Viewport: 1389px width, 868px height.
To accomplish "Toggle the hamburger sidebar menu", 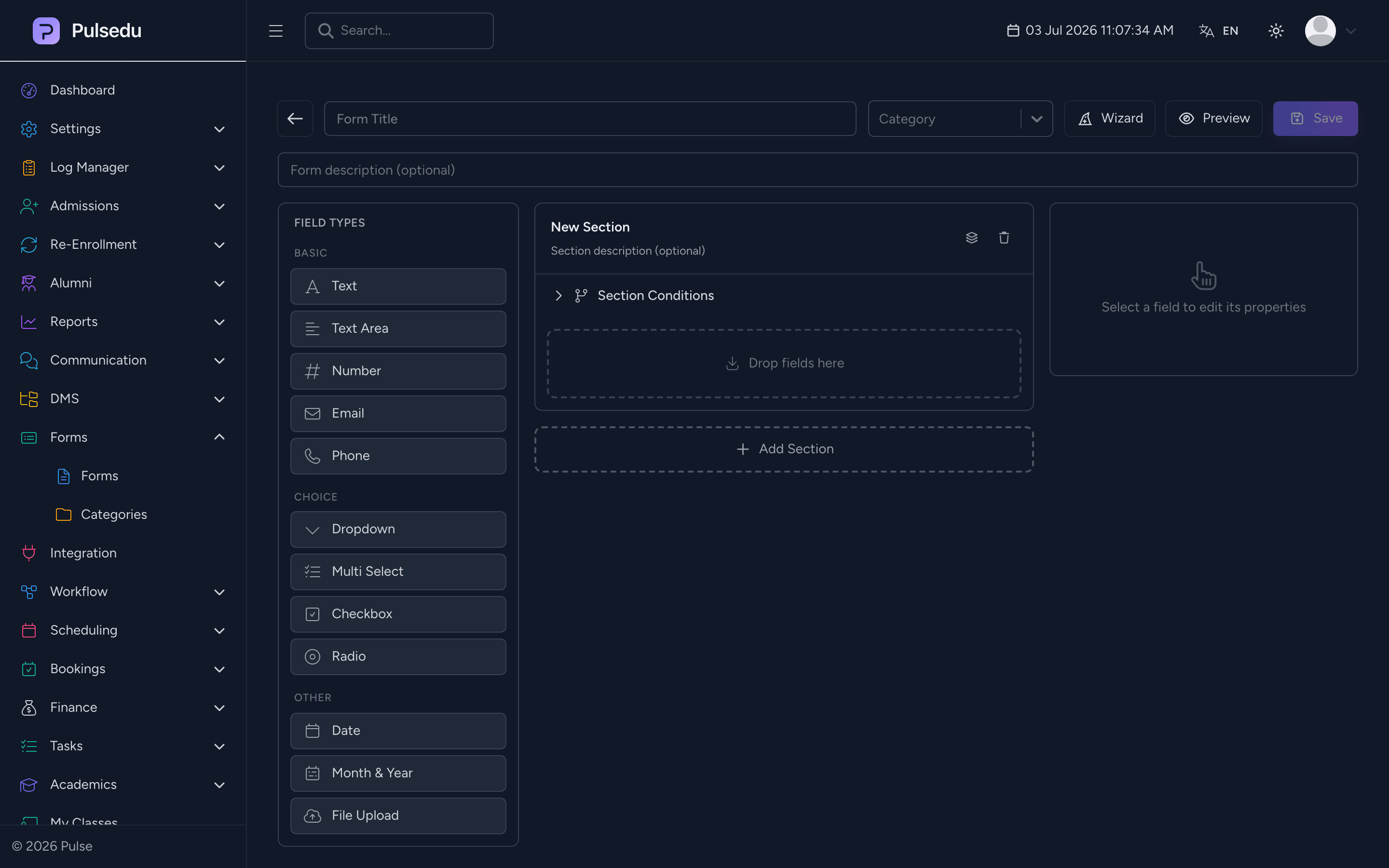I will point(275,30).
